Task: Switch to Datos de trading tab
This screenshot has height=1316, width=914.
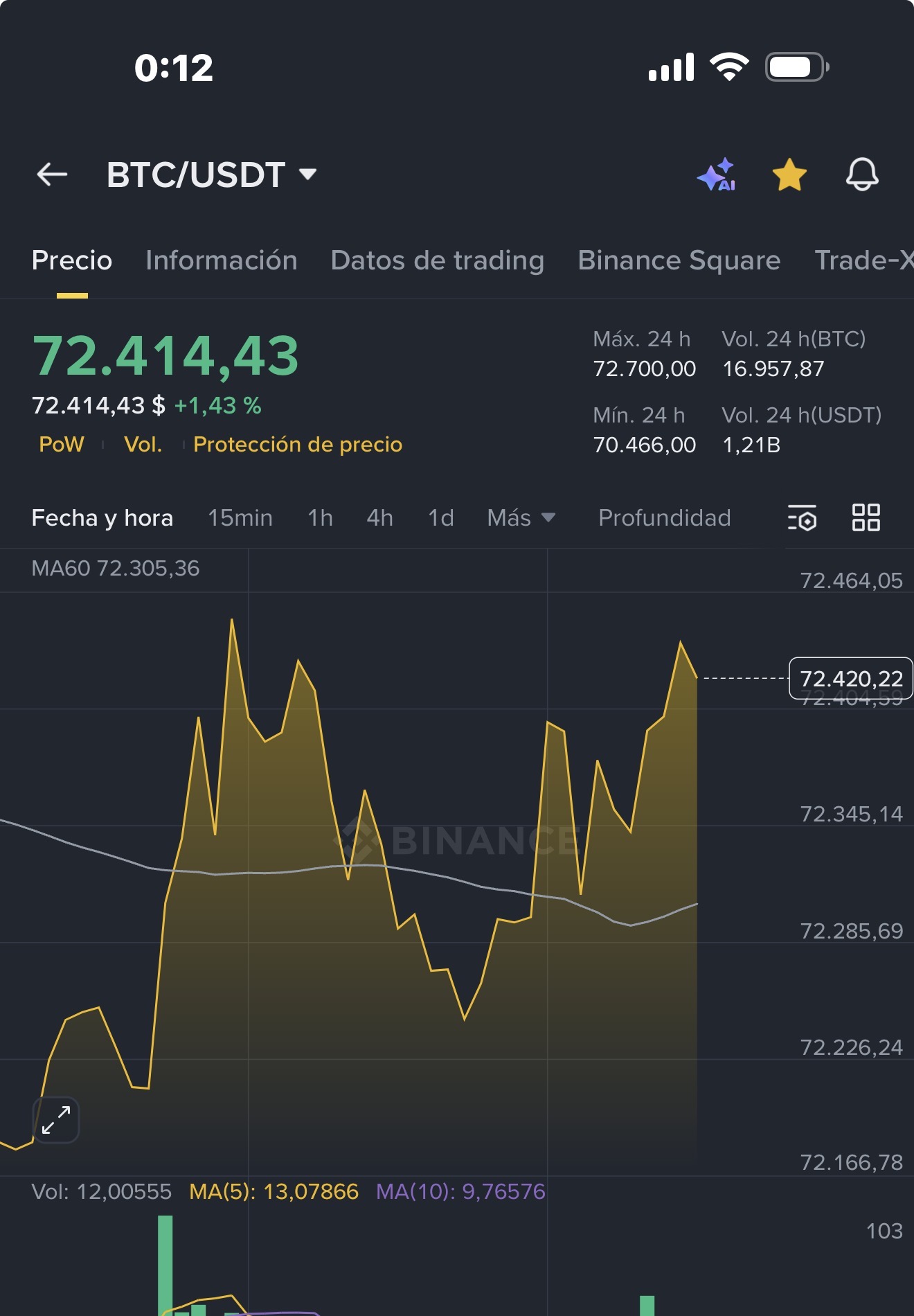Action: (438, 260)
